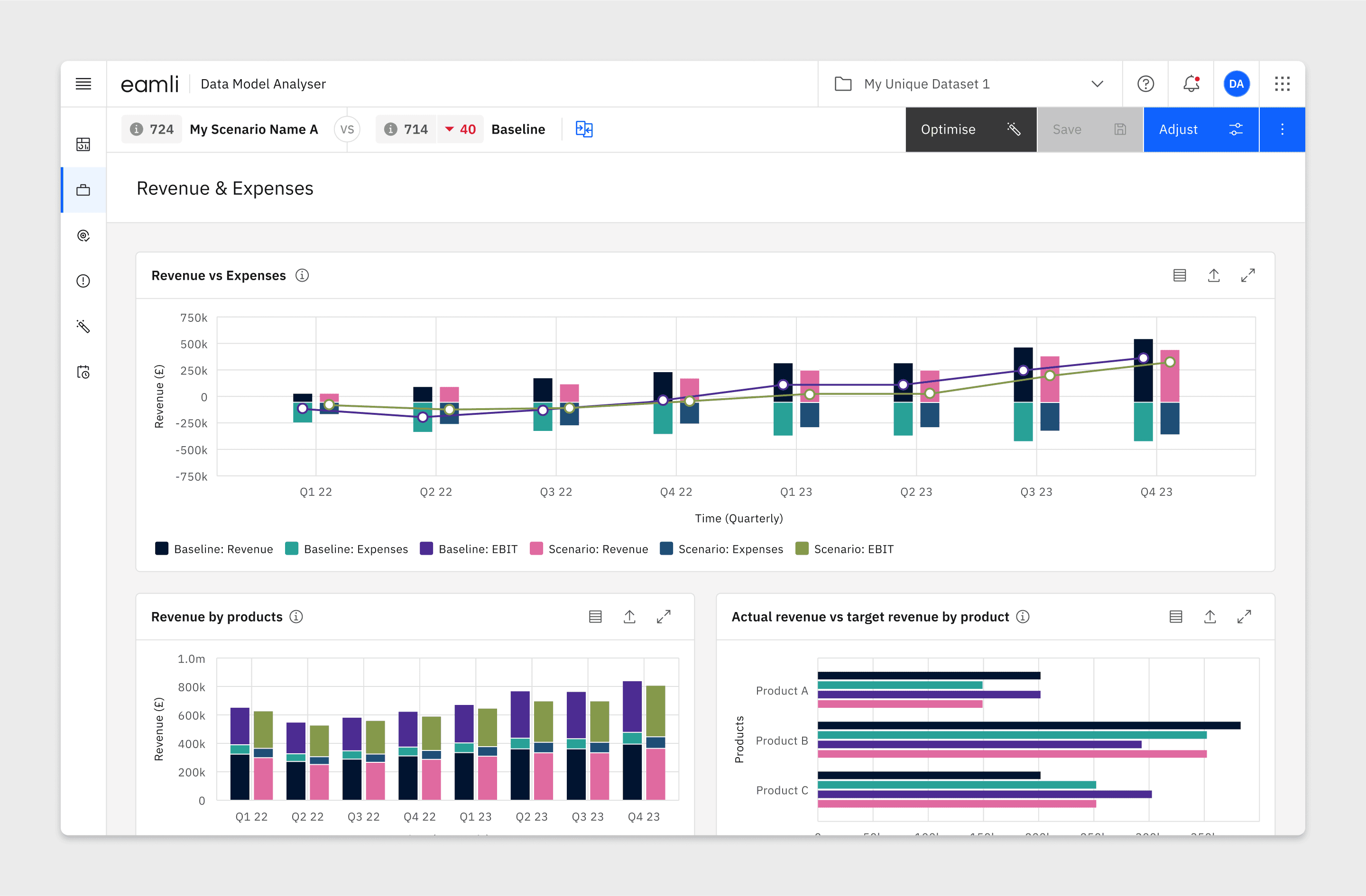Open the hamburger navigation menu

coord(83,84)
